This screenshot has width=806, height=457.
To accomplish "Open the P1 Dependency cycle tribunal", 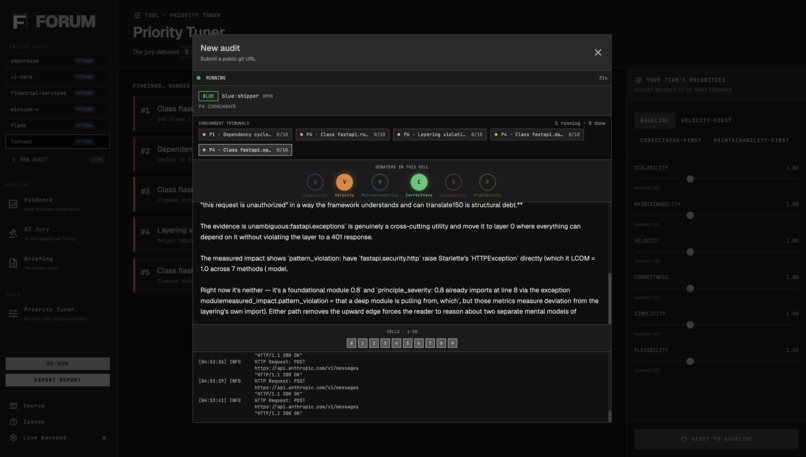I will tap(245, 135).
